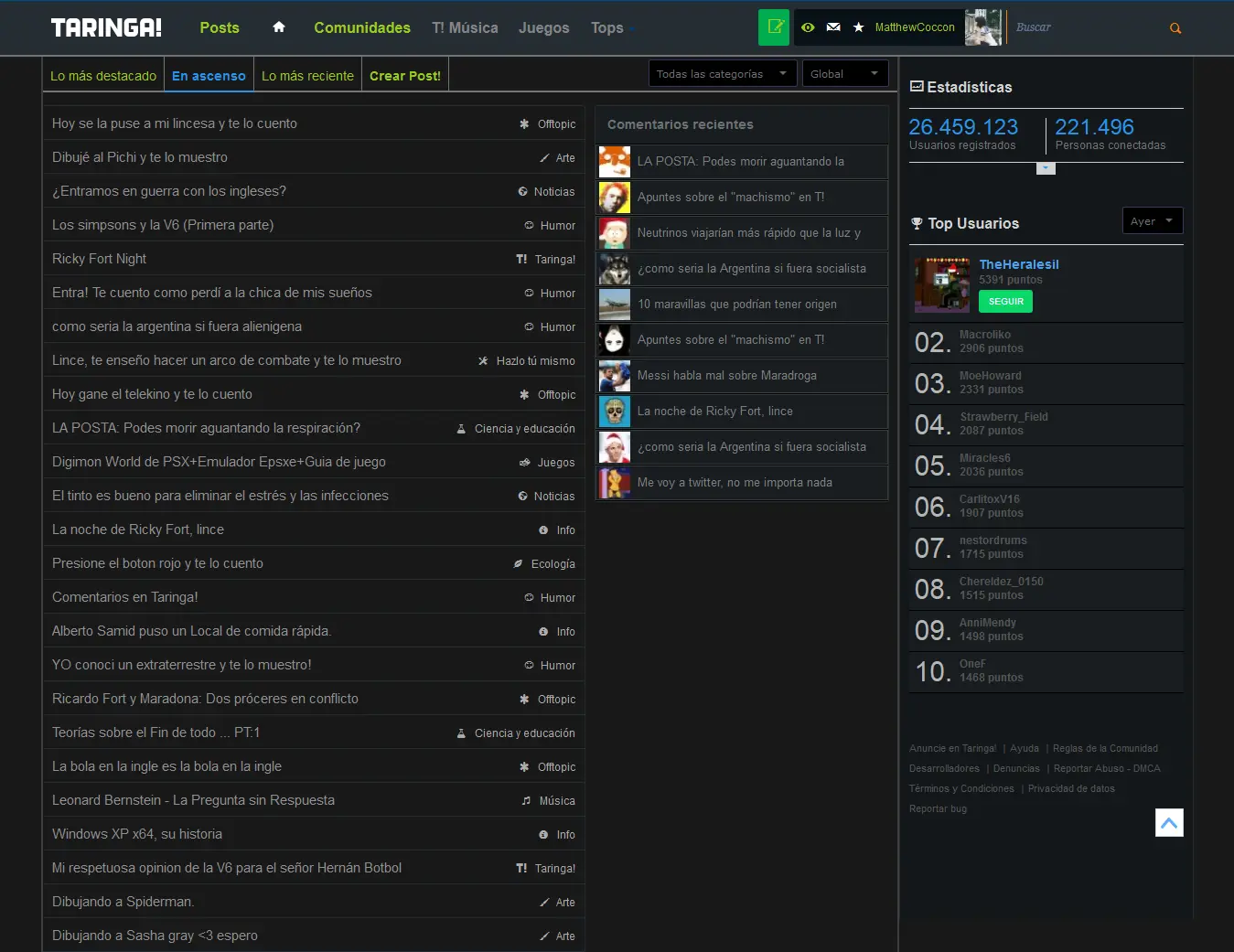Select the Posts menu item

coord(220,28)
